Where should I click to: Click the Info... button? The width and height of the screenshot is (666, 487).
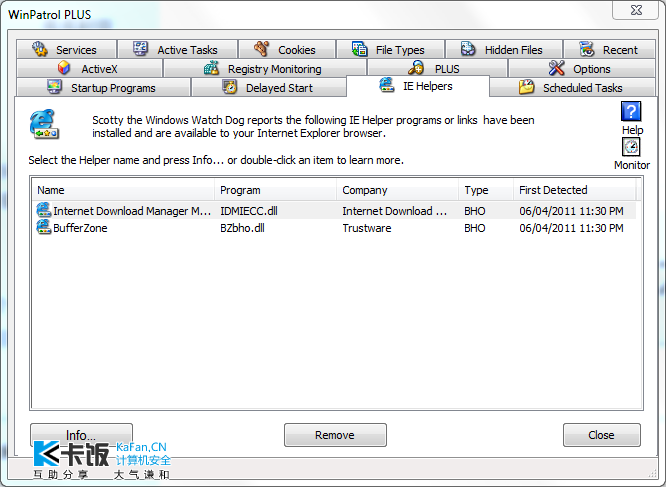pos(81,435)
